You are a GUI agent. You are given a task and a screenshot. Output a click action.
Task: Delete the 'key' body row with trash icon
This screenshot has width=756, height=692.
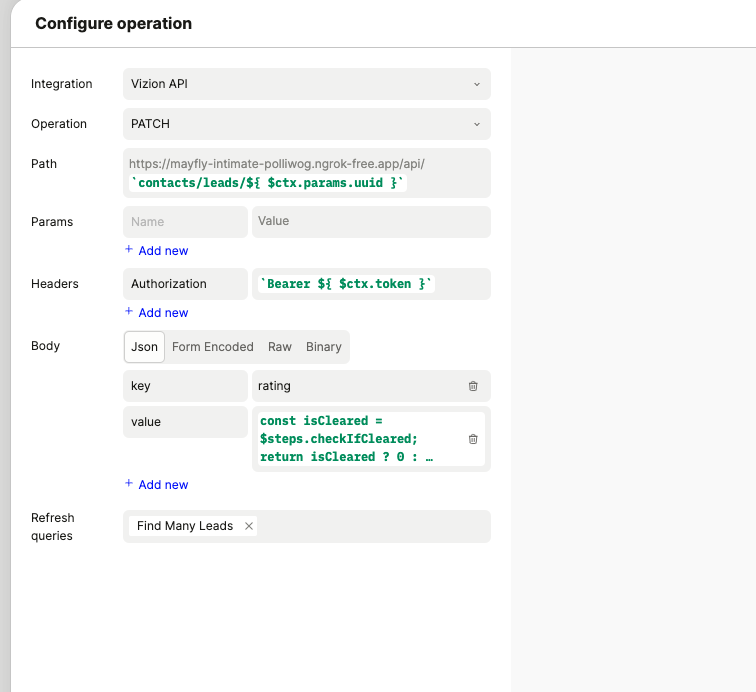pos(473,386)
